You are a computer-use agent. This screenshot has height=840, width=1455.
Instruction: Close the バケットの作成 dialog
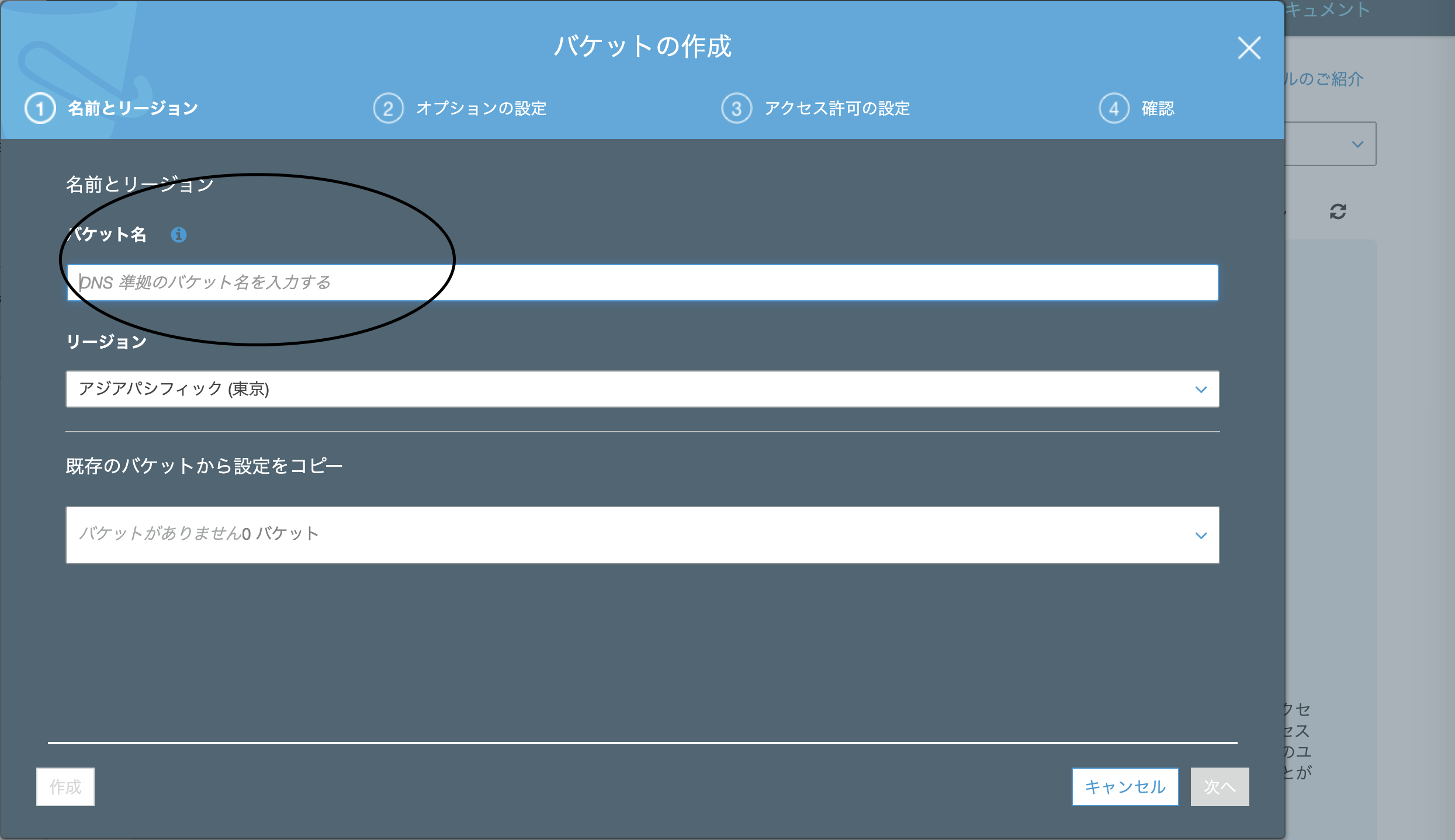1249,49
